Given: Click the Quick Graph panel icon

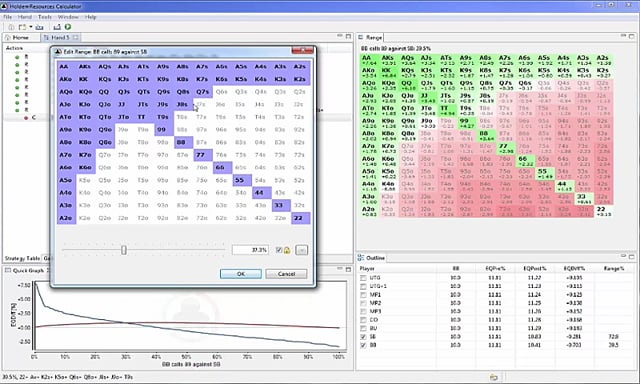Looking at the screenshot, I should coord(8,270).
